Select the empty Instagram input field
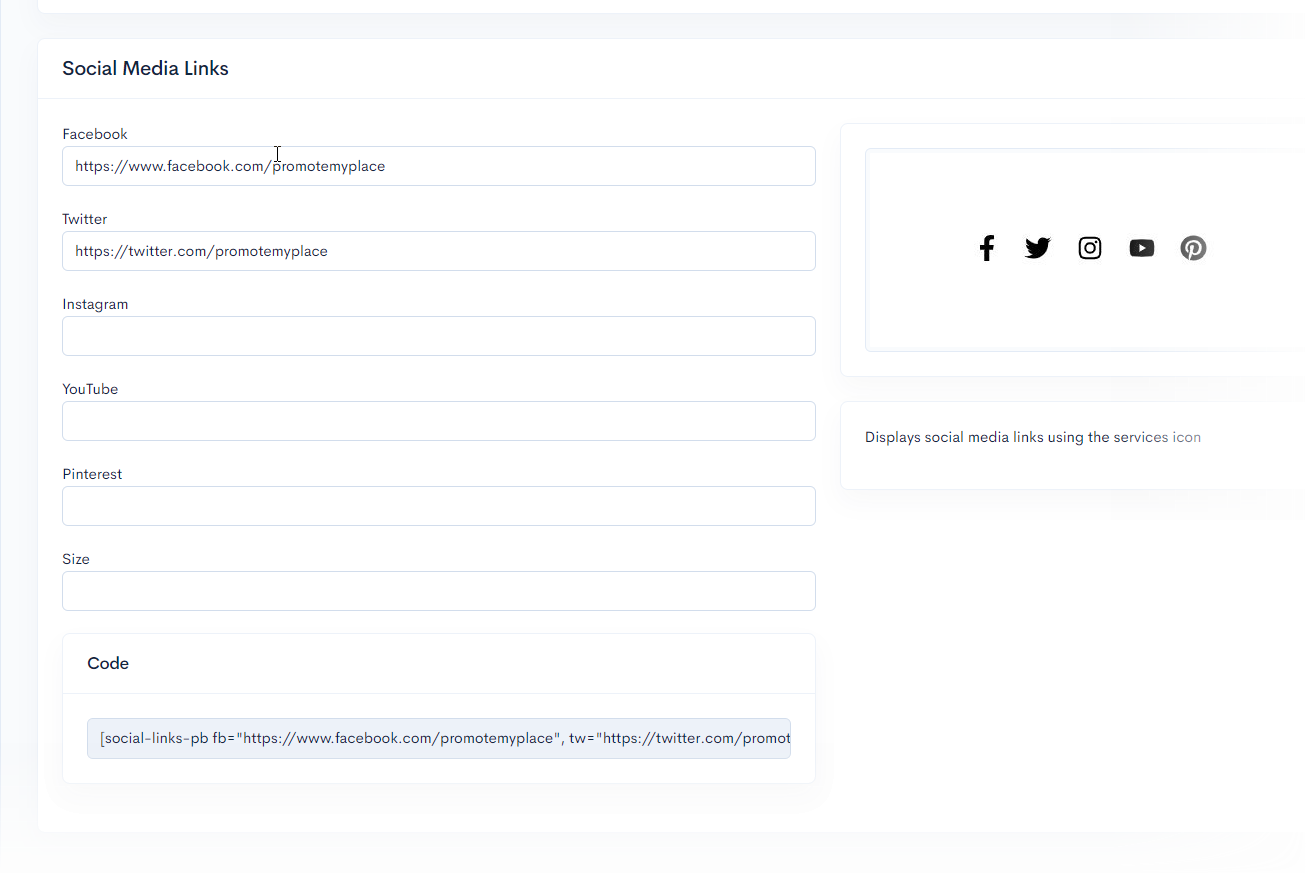This screenshot has width=1306, height=874. pyautogui.click(x=438, y=336)
